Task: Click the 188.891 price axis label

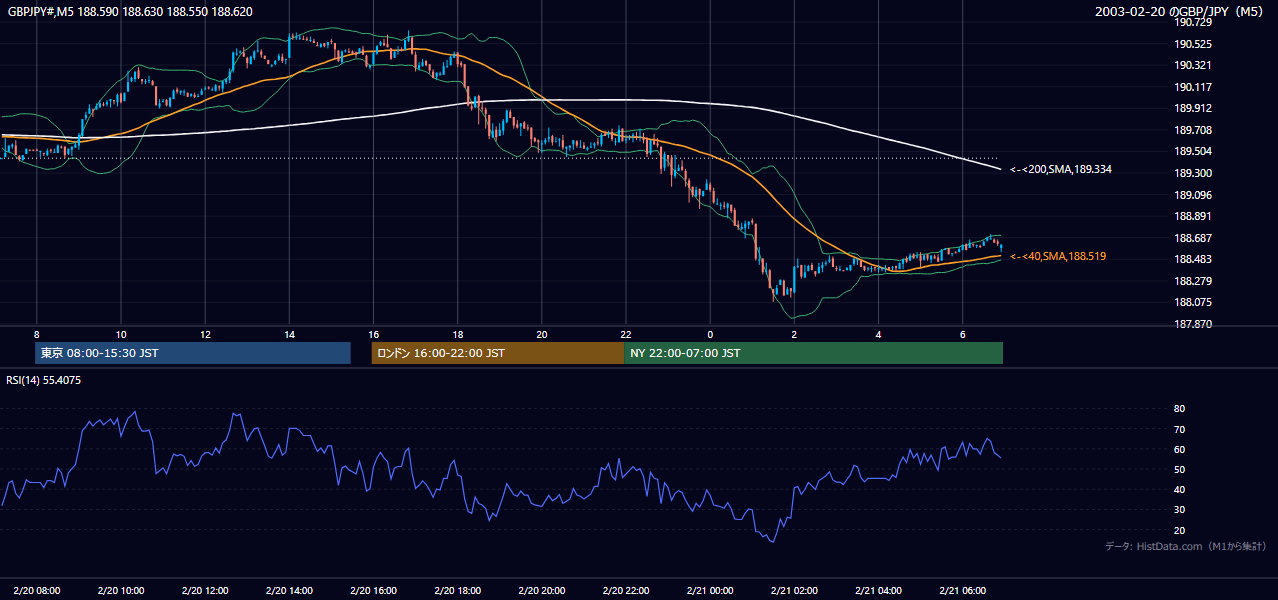Action: (1191, 217)
